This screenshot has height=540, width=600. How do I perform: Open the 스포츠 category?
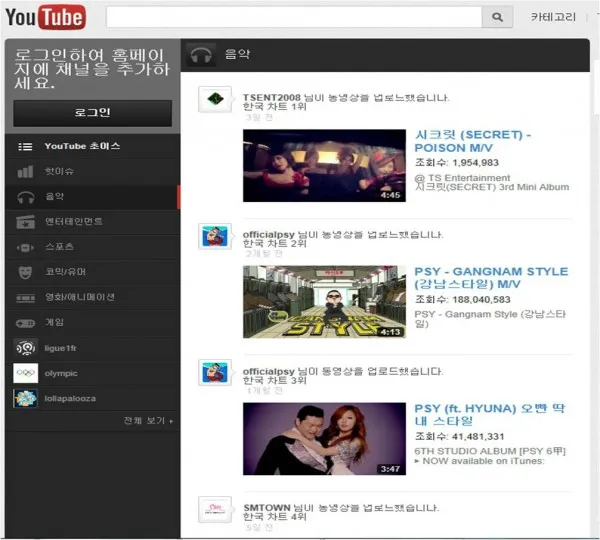click(x=59, y=246)
